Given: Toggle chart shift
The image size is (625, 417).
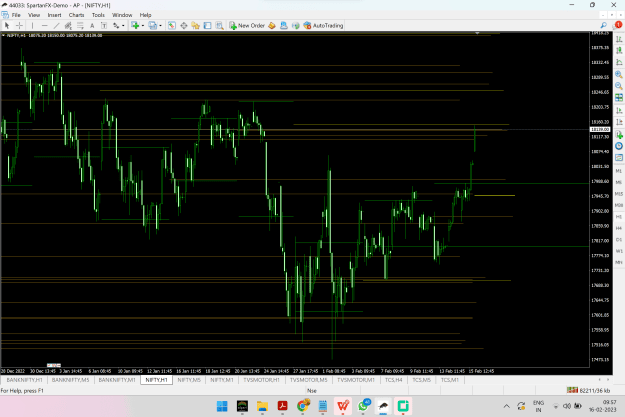Looking at the screenshot, I should (619, 122).
